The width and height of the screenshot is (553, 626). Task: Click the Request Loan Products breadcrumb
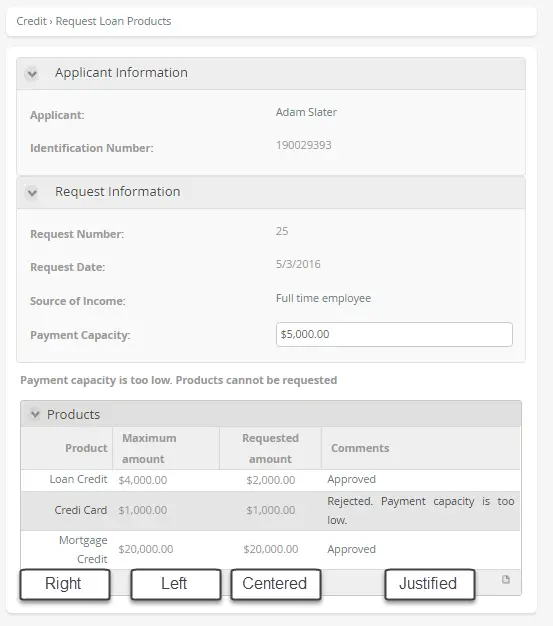(x=113, y=21)
